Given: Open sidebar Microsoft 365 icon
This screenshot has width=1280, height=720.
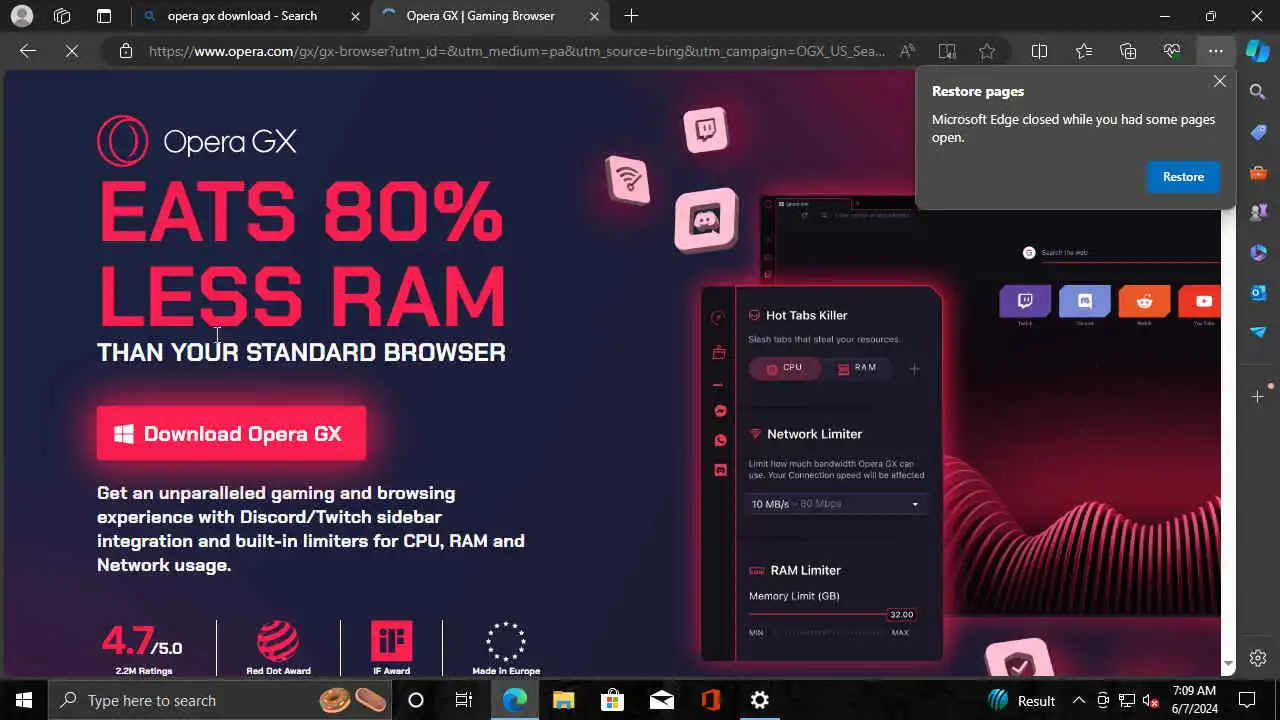Looking at the screenshot, I should coord(1258,252).
